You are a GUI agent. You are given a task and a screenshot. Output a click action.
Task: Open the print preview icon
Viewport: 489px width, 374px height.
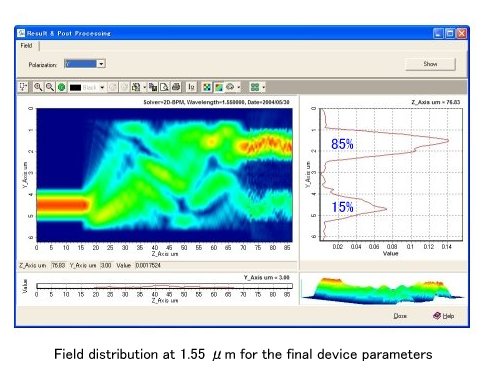point(164,87)
